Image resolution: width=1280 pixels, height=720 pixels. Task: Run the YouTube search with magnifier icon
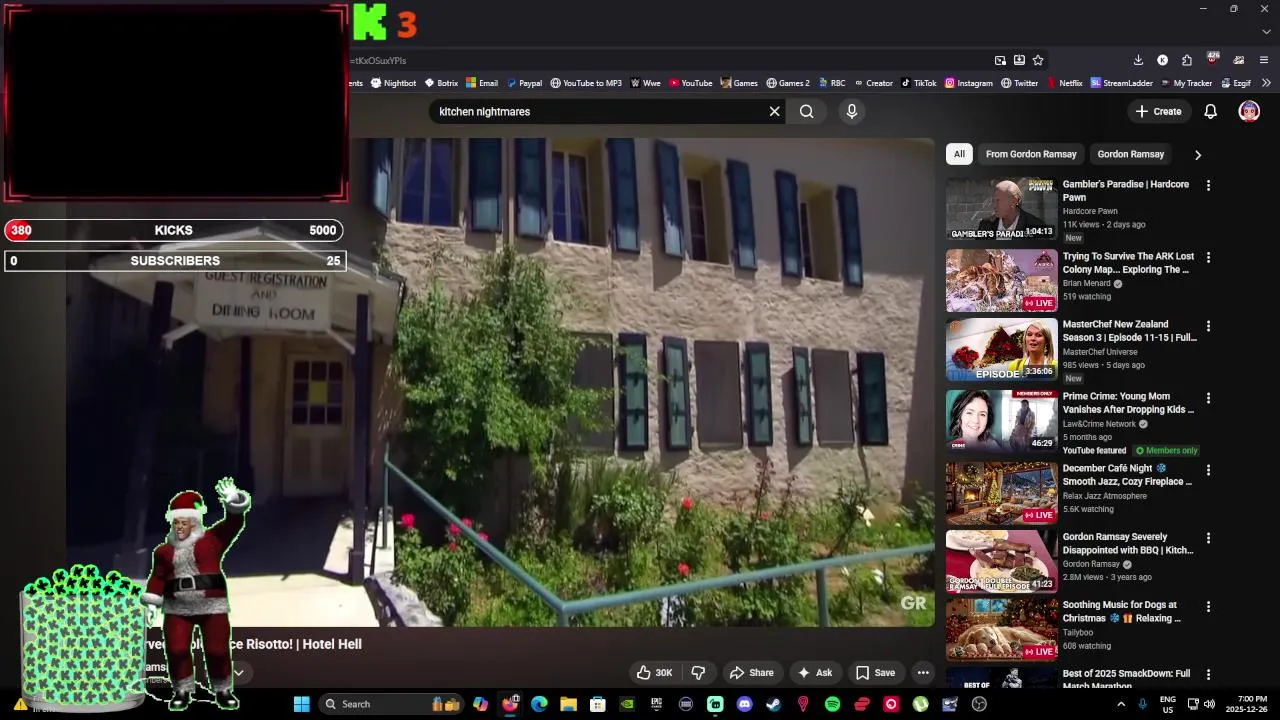tap(807, 112)
